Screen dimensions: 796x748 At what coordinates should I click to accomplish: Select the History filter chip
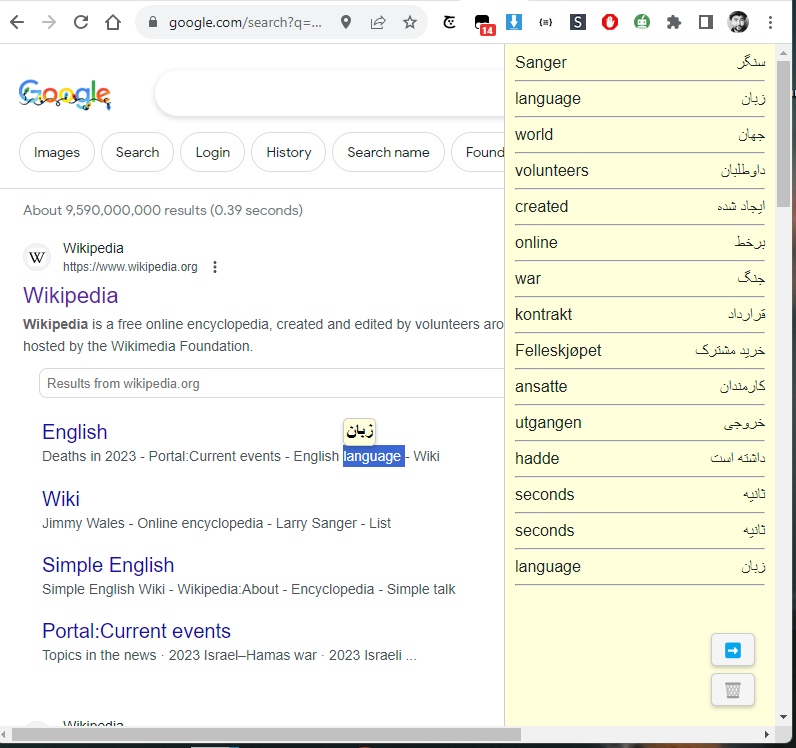tap(288, 152)
